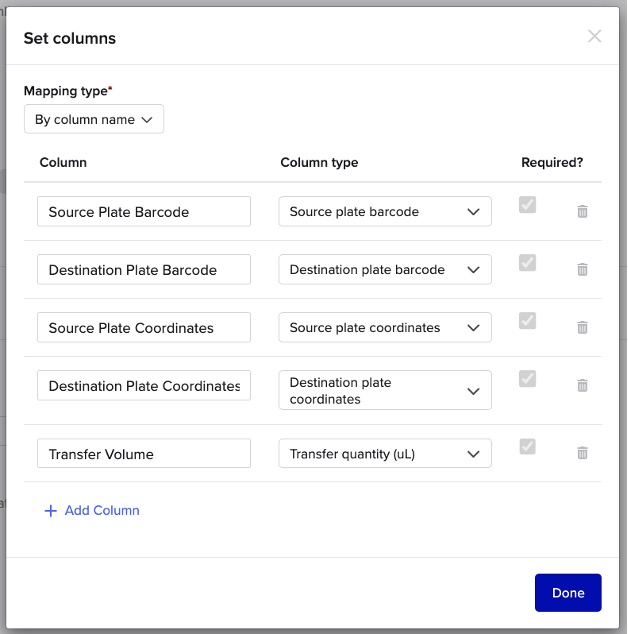The image size is (628, 634).
Task: Click trash icon for Destination Plate Barcode
Action: tap(582, 270)
